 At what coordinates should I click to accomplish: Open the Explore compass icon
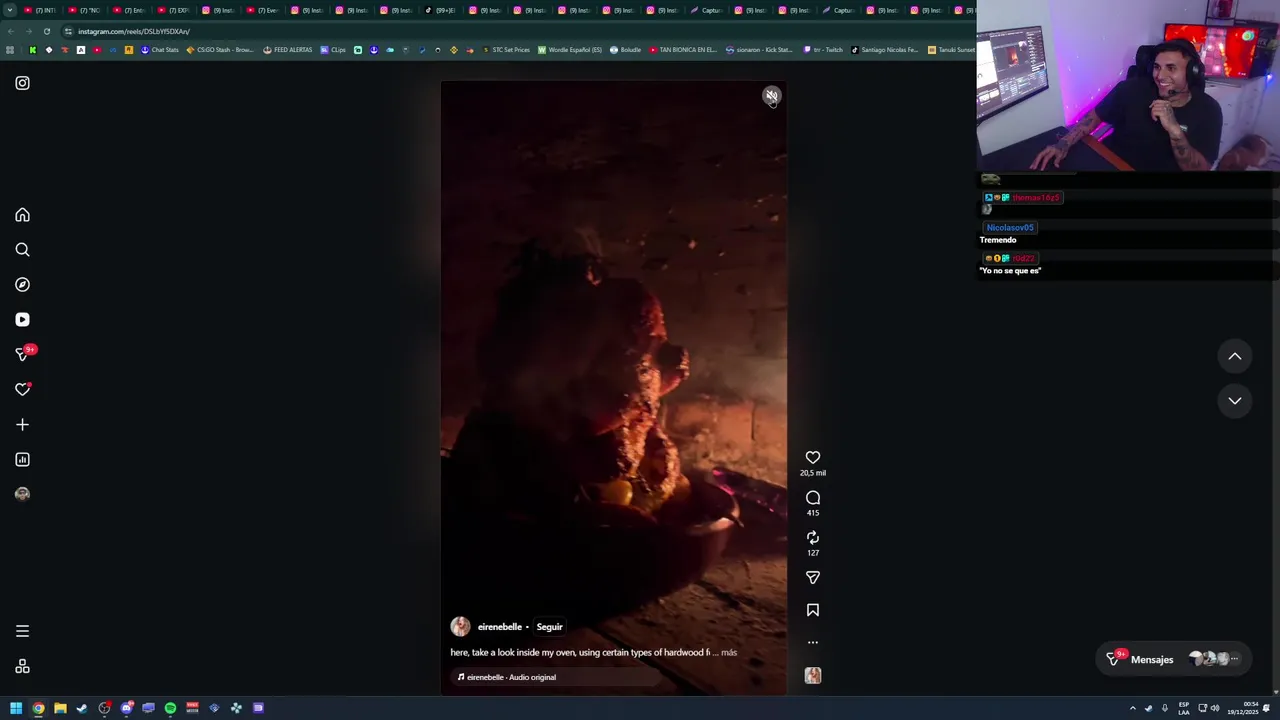[22, 285]
